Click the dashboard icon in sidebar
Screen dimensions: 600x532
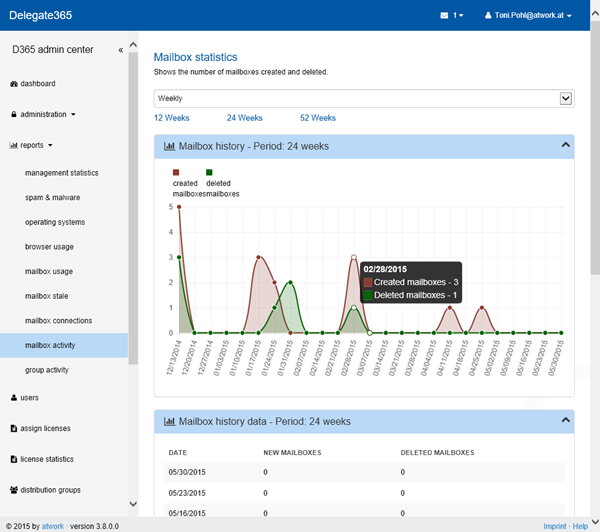click(14, 84)
